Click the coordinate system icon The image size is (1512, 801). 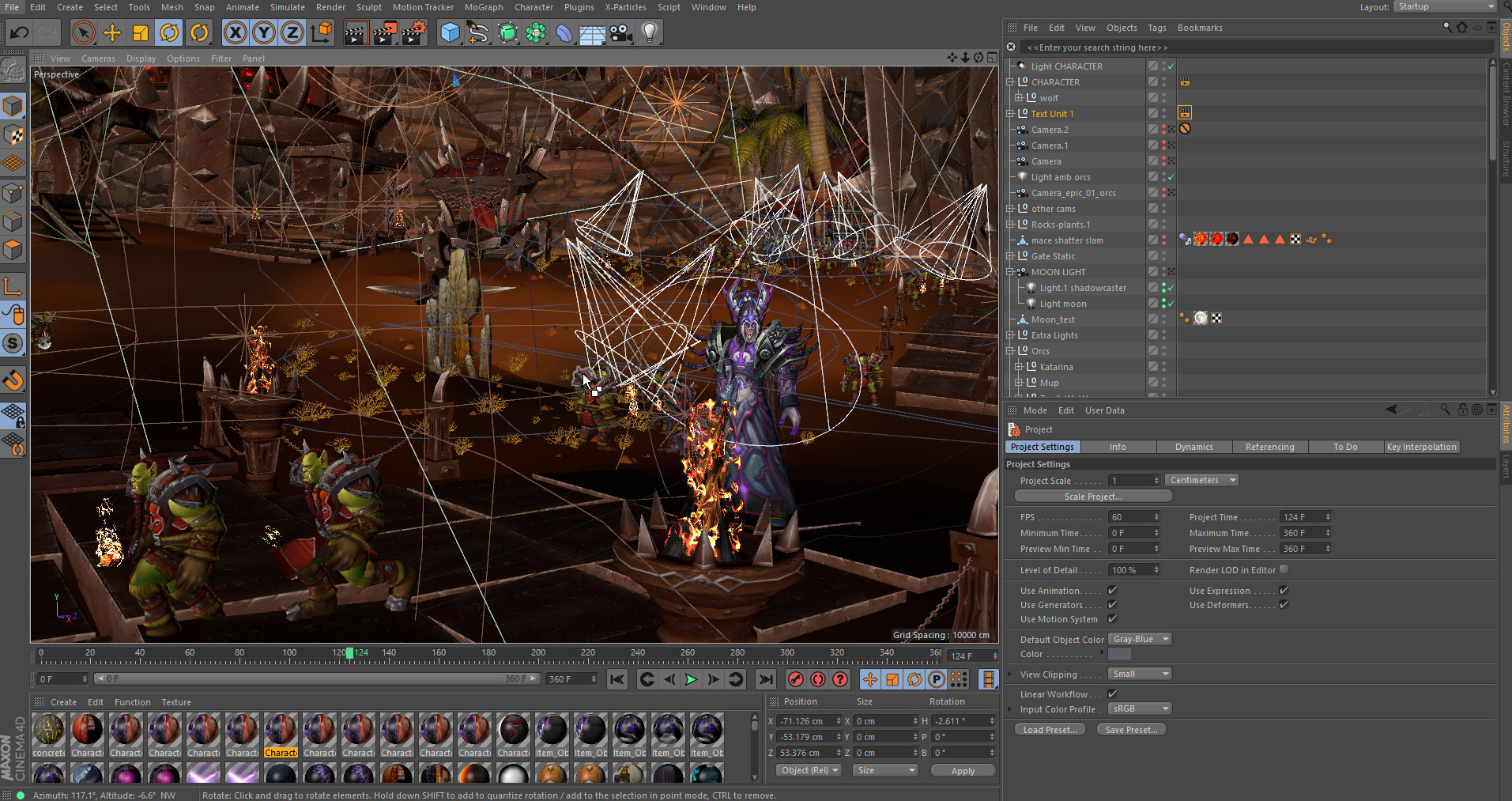pyautogui.click(x=322, y=33)
